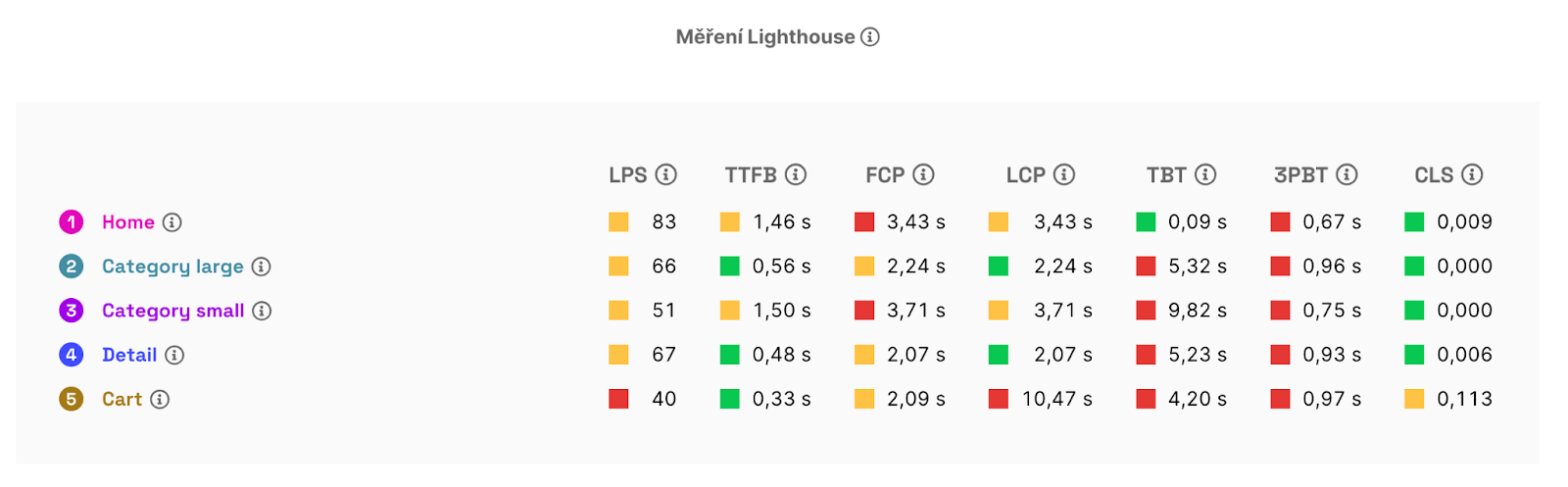
Task: Show info for Category large row
Action: [261, 267]
